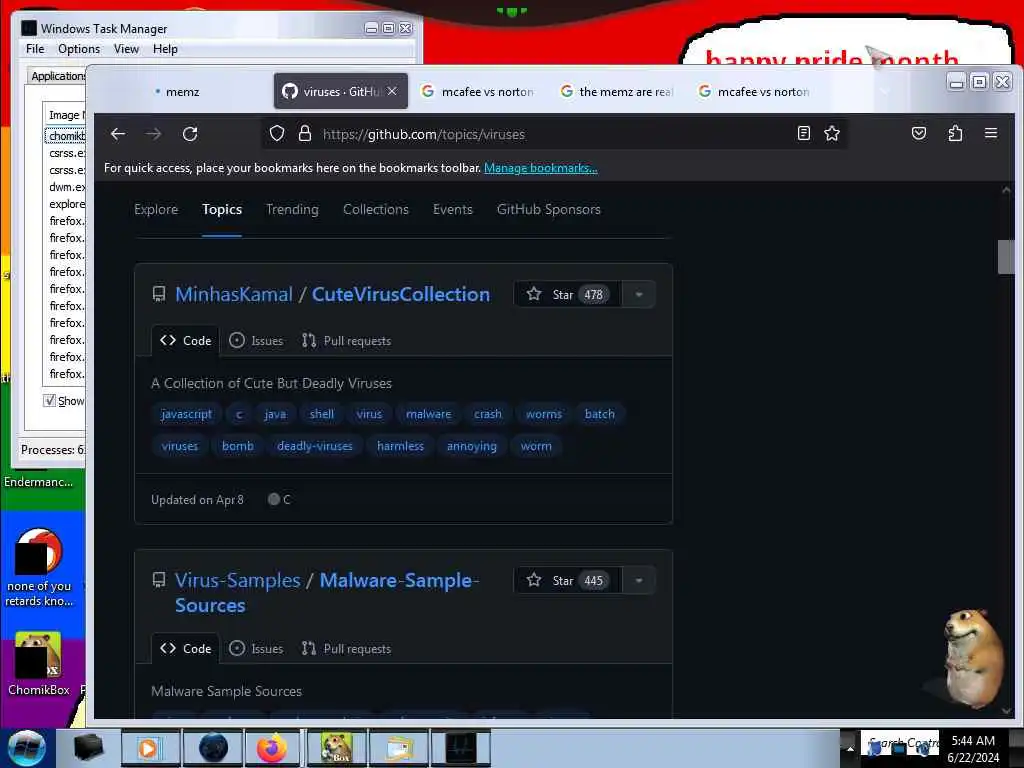Image resolution: width=1024 pixels, height=768 pixels.
Task: Click the ChomikBox desktop icon
Action: pyautogui.click(x=38, y=663)
